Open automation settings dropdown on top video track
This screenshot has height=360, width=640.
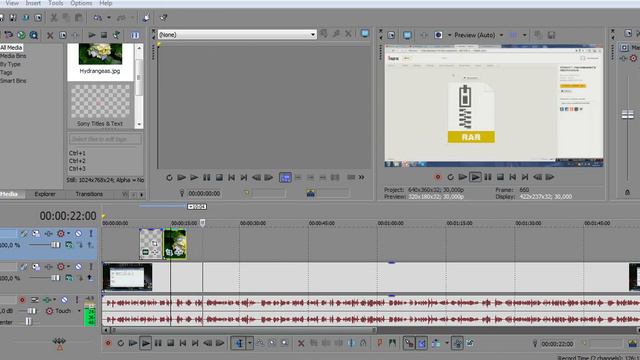[x=68, y=233]
